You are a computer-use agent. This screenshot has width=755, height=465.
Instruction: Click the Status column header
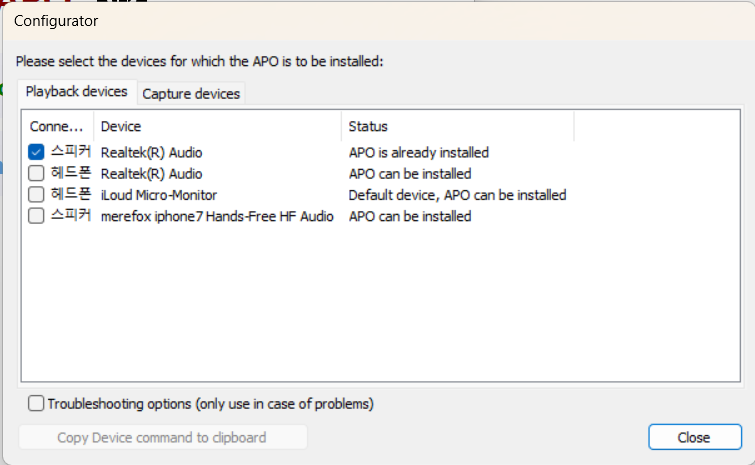[x=457, y=126]
